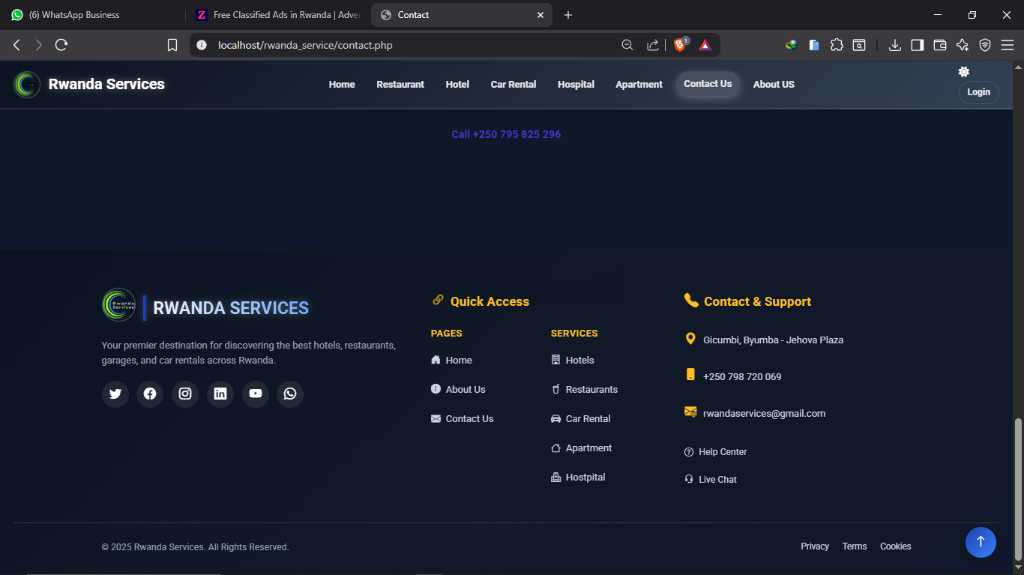This screenshot has width=1024, height=575.
Task: Click the vertical page scrollbar thumb
Action: 1018,487
